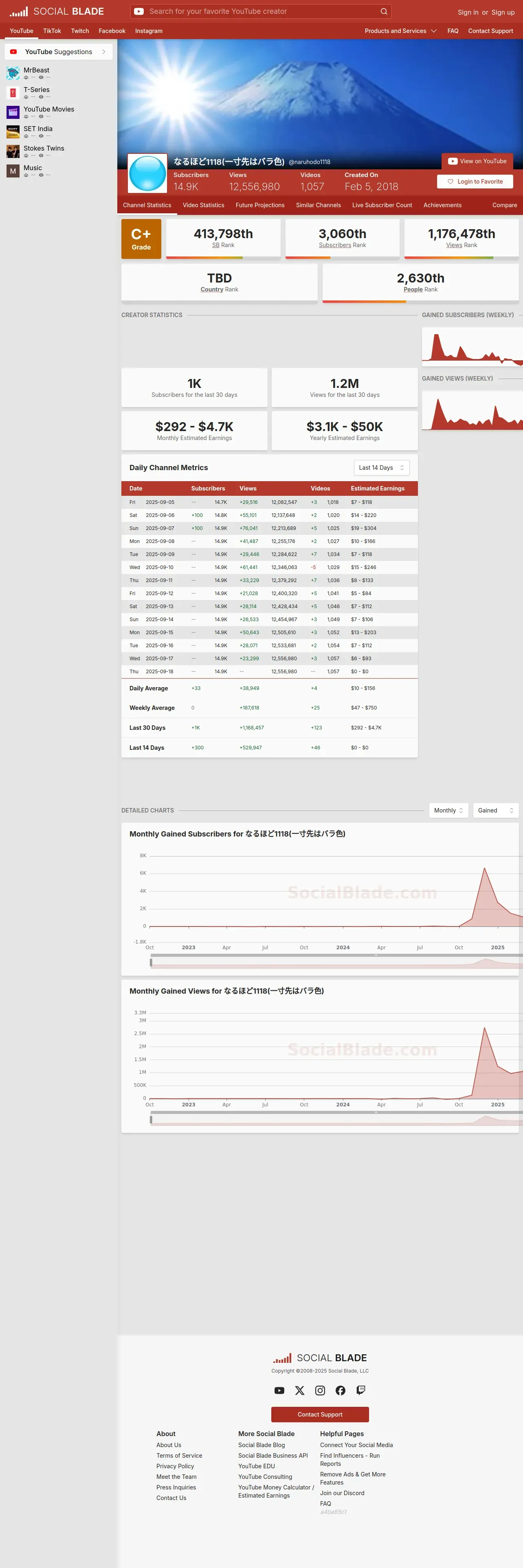
Task: Expand YouTube Suggestions chevron
Action: coord(104,52)
